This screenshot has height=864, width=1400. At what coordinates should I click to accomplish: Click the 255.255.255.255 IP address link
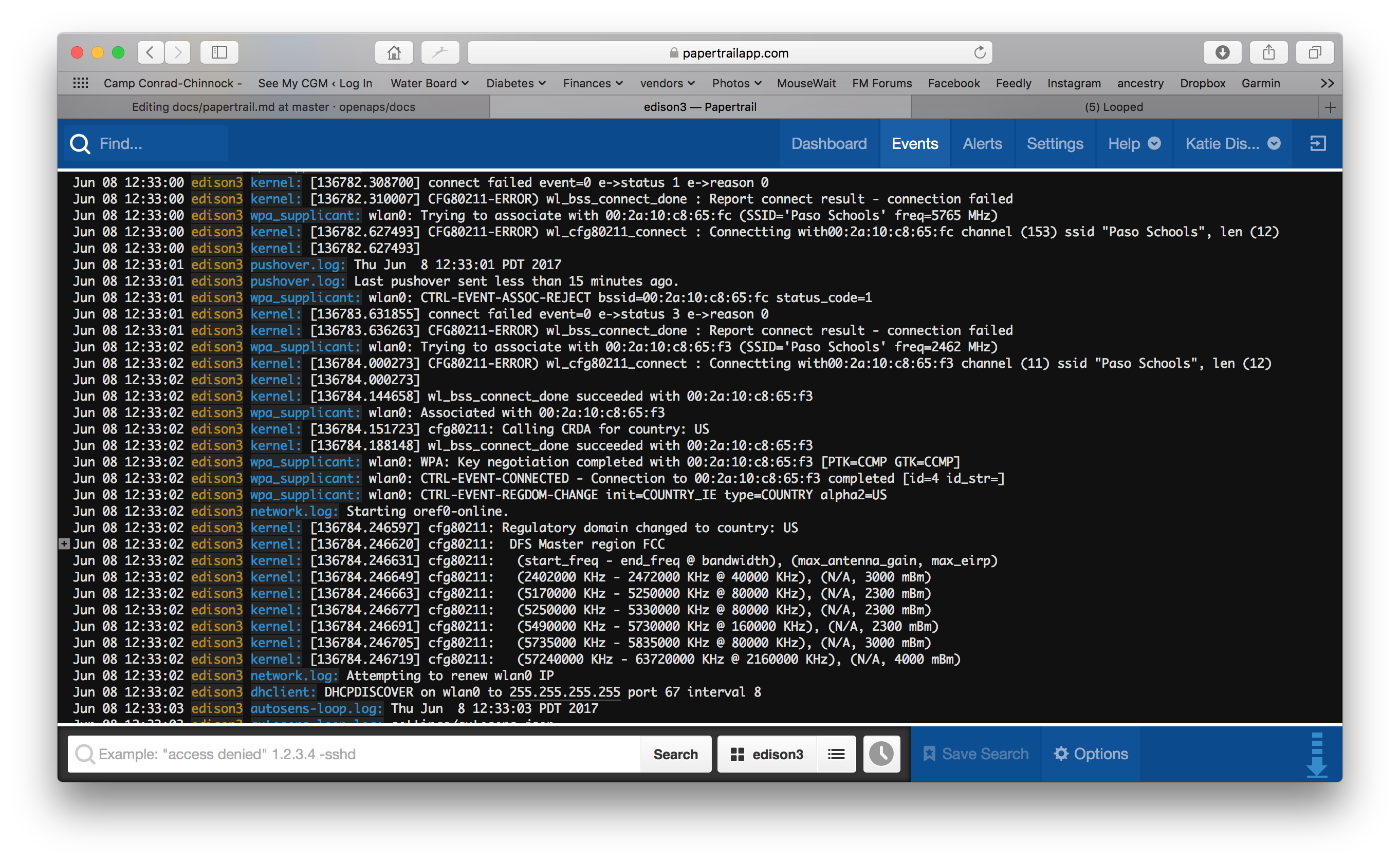point(564,692)
